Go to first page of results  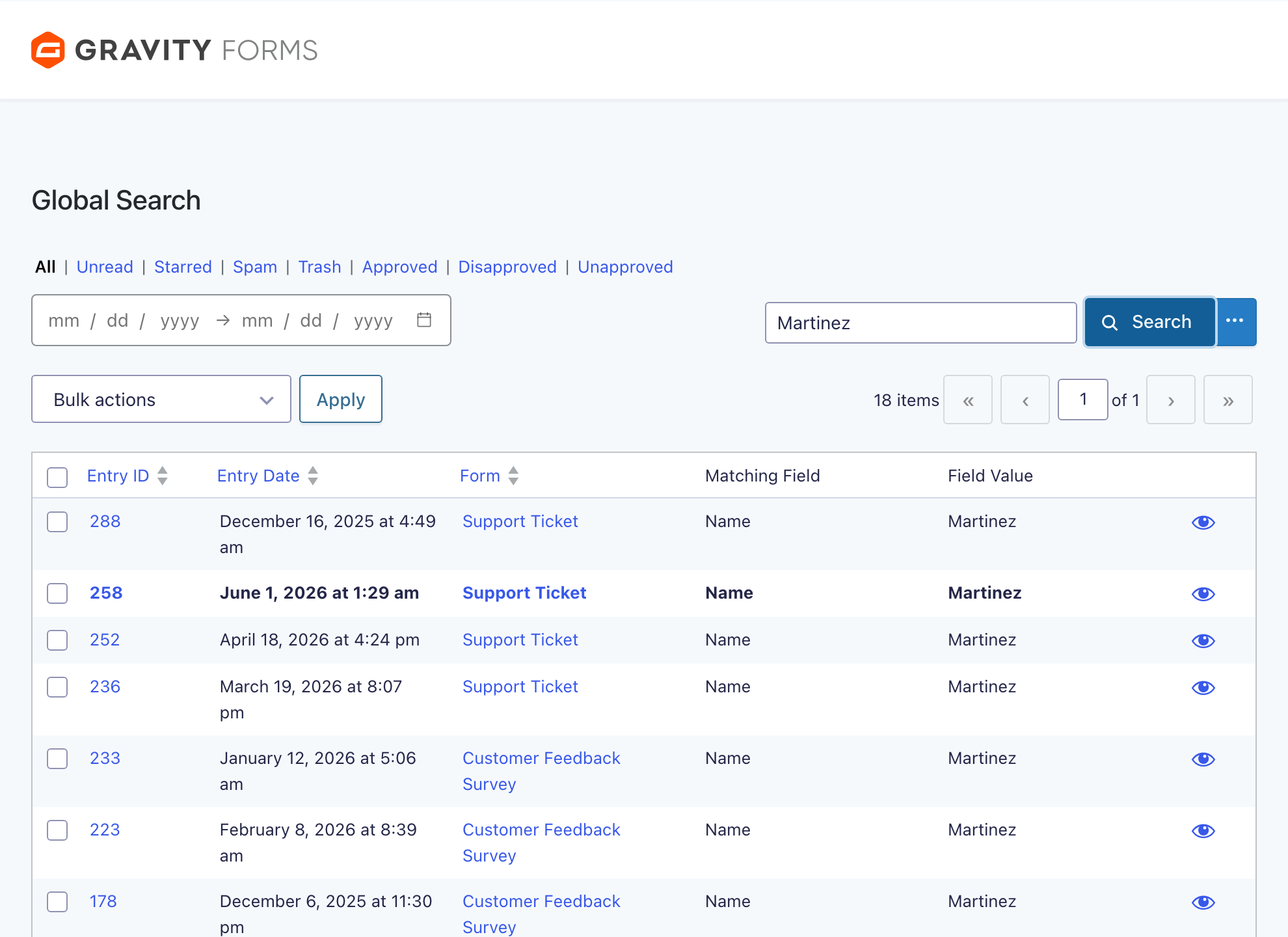click(968, 400)
